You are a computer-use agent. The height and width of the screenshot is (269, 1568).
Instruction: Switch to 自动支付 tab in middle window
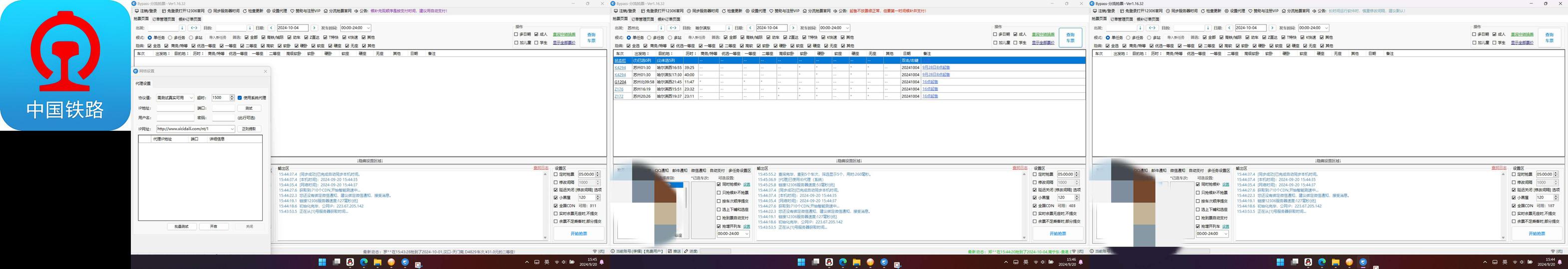point(717,170)
